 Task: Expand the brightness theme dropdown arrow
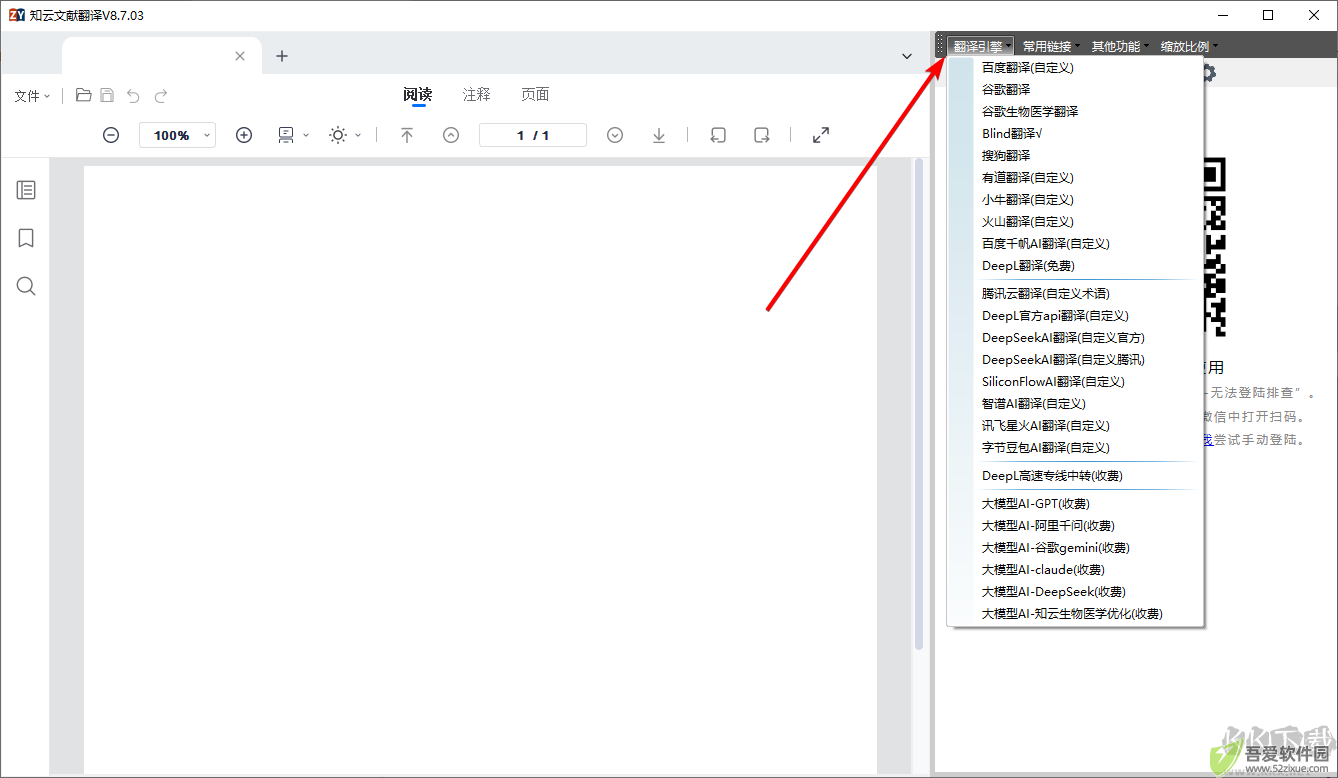coord(358,135)
